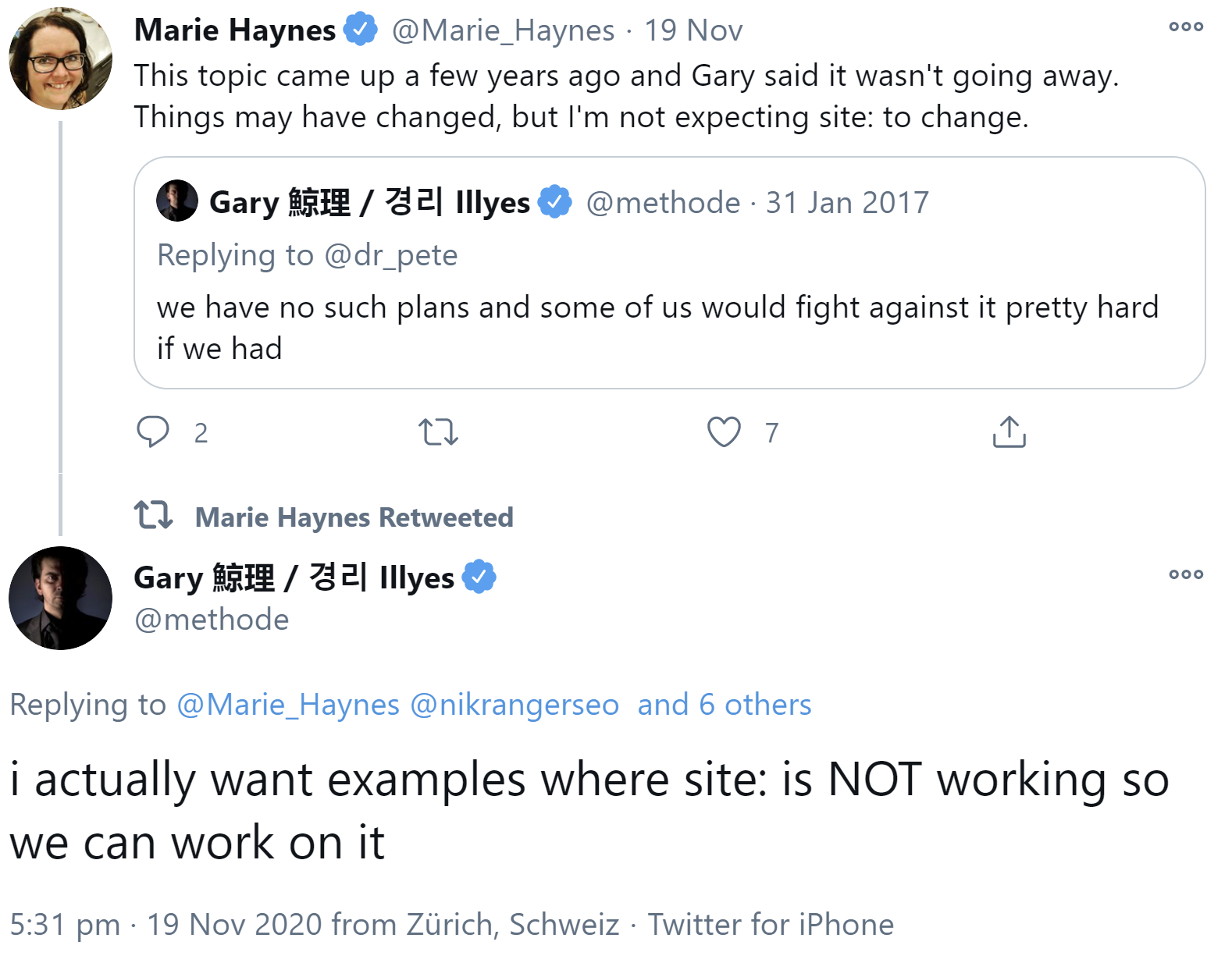Click Gary Illyes' large profile picture
This screenshot has width=1232, height=963.
pyautogui.click(x=60, y=598)
